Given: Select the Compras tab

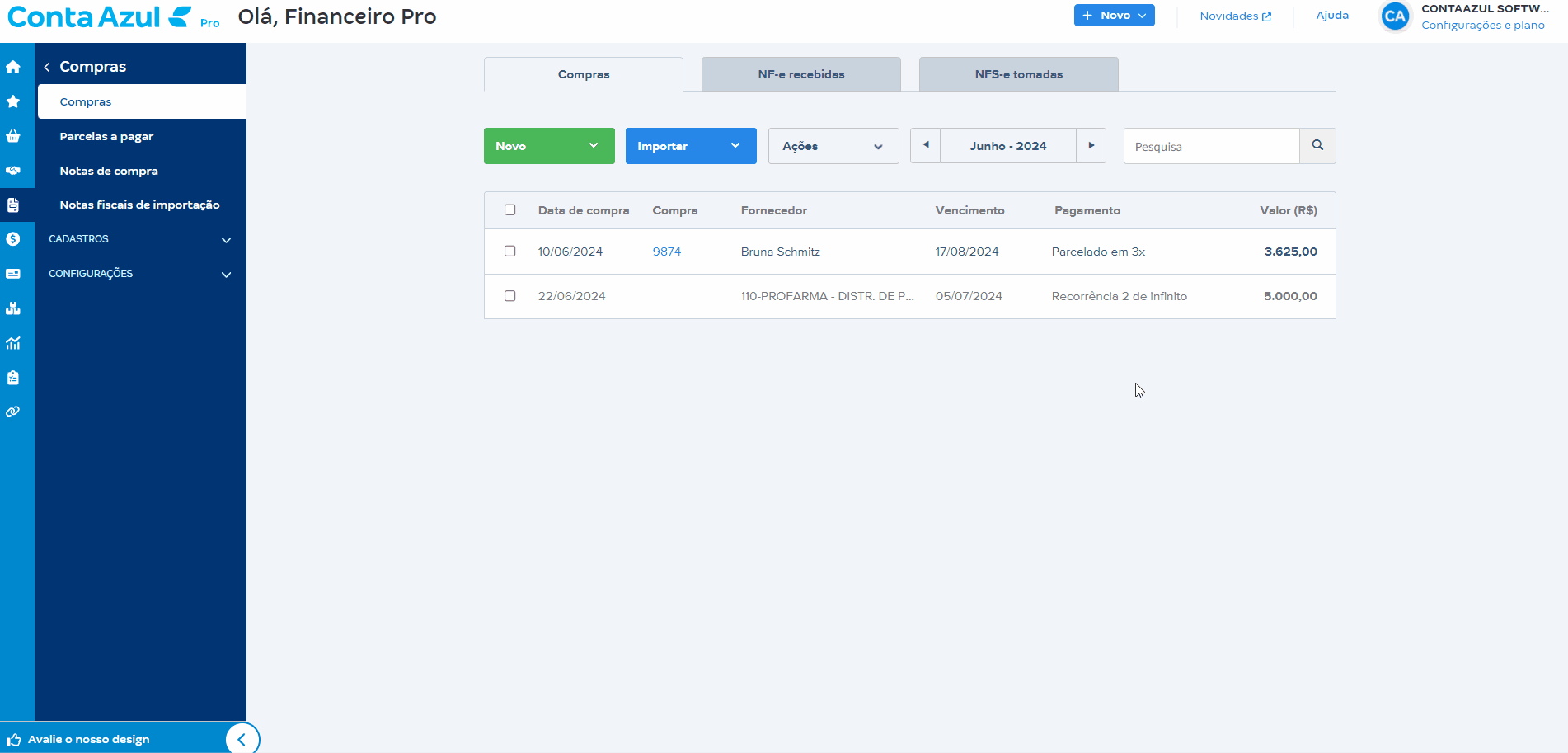Looking at the screenshot, I should point(584,74).
